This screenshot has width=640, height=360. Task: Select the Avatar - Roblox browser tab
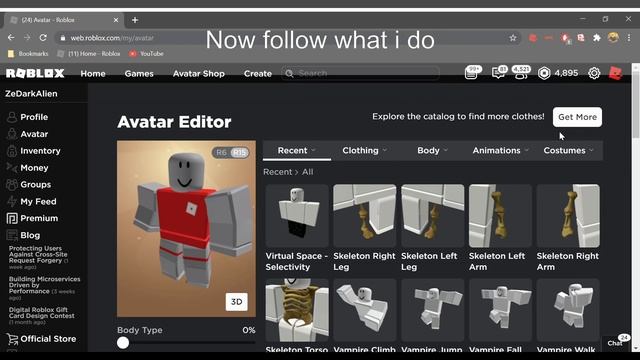[x=63, y=20]
